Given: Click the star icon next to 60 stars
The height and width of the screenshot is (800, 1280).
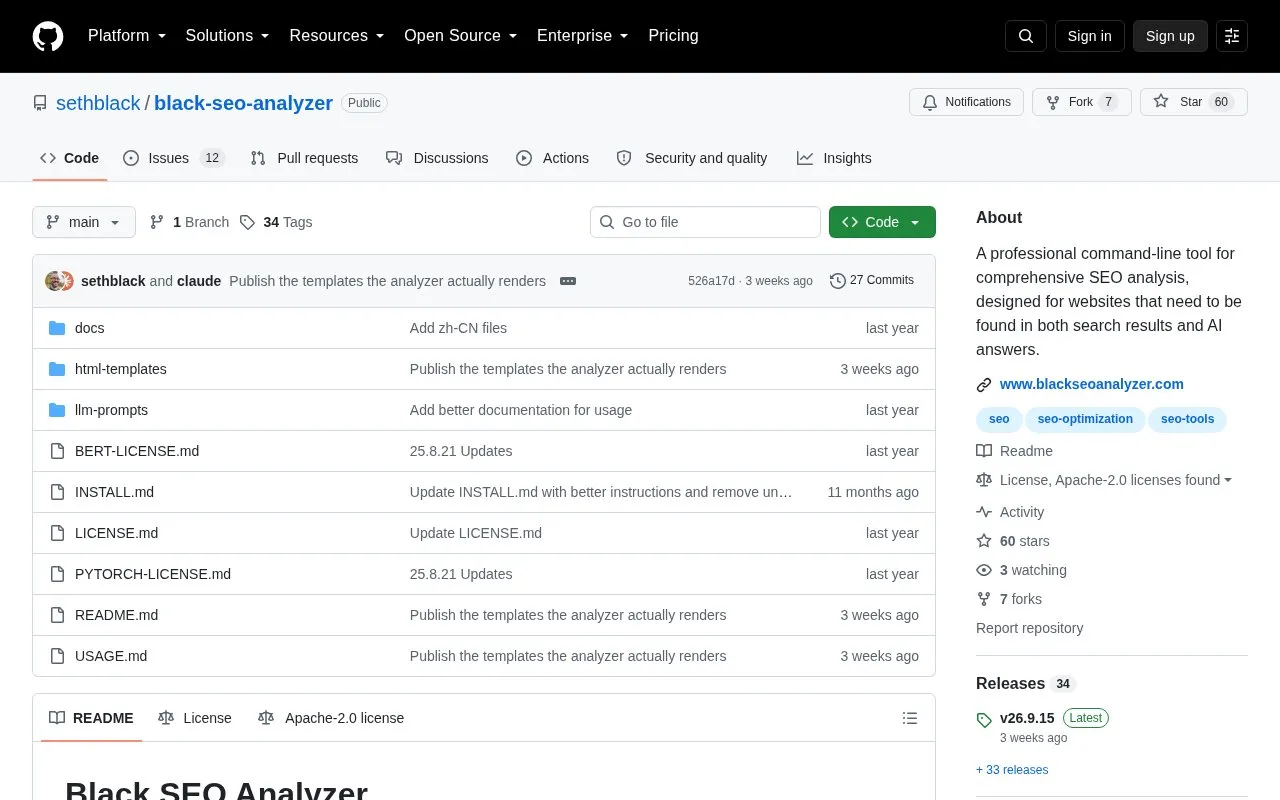Looking at the screenshot, I should click(x=984, y=541).
